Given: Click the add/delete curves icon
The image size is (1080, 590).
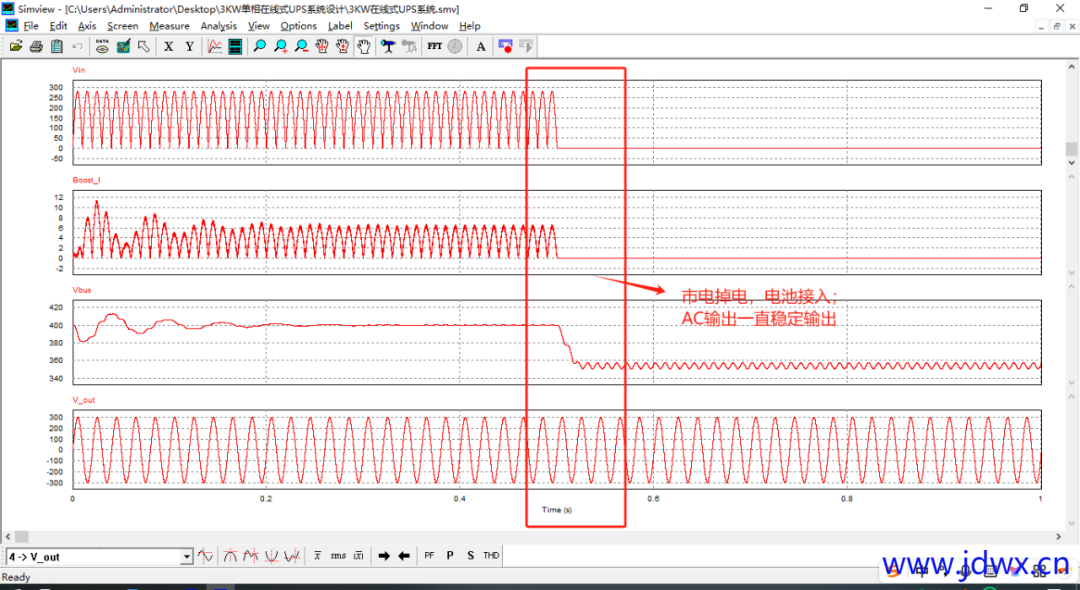Looking at the screenshot, I should coord(123,46).
